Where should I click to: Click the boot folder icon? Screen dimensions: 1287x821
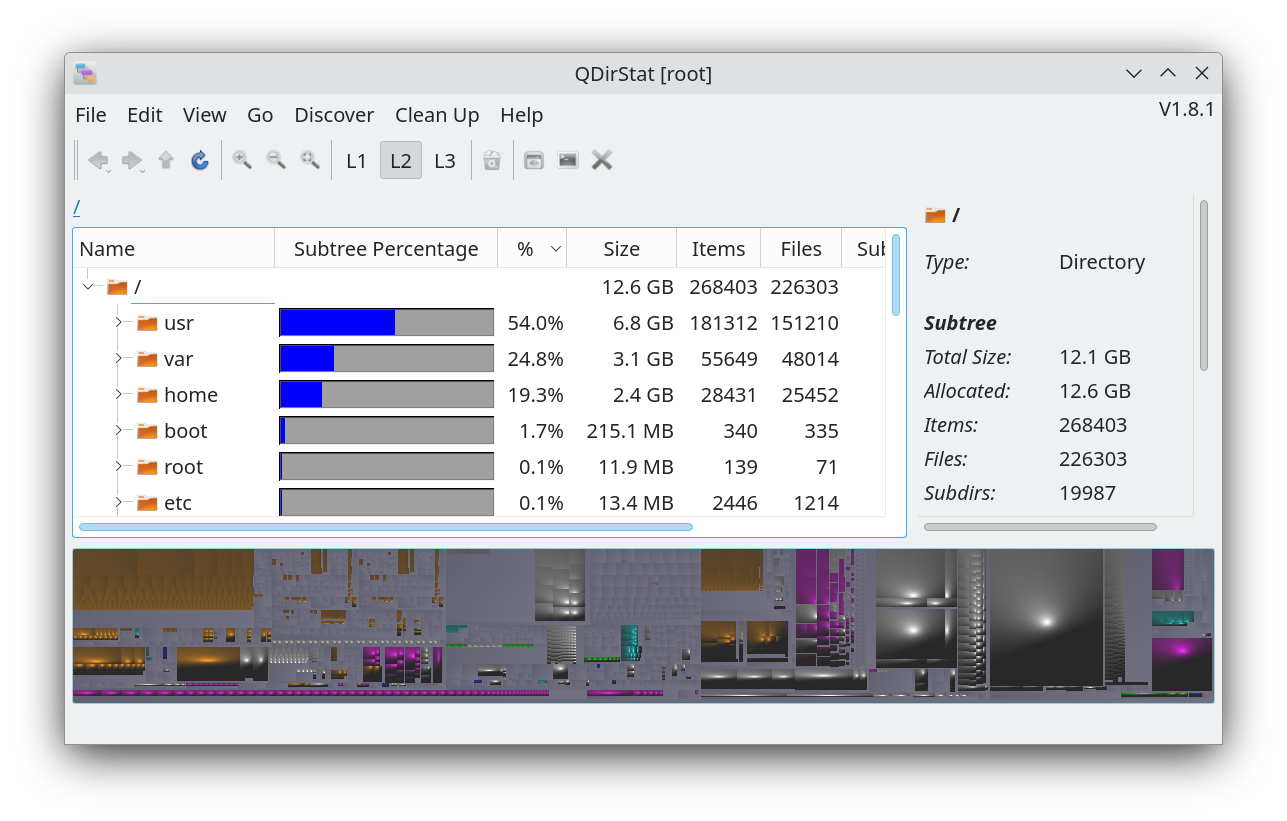click(148, 431)
